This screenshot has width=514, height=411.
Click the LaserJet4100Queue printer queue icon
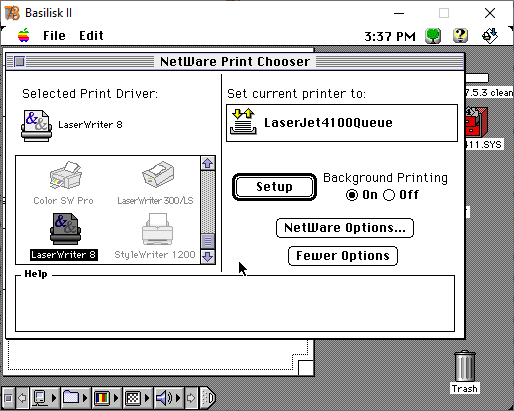point(243,122)
